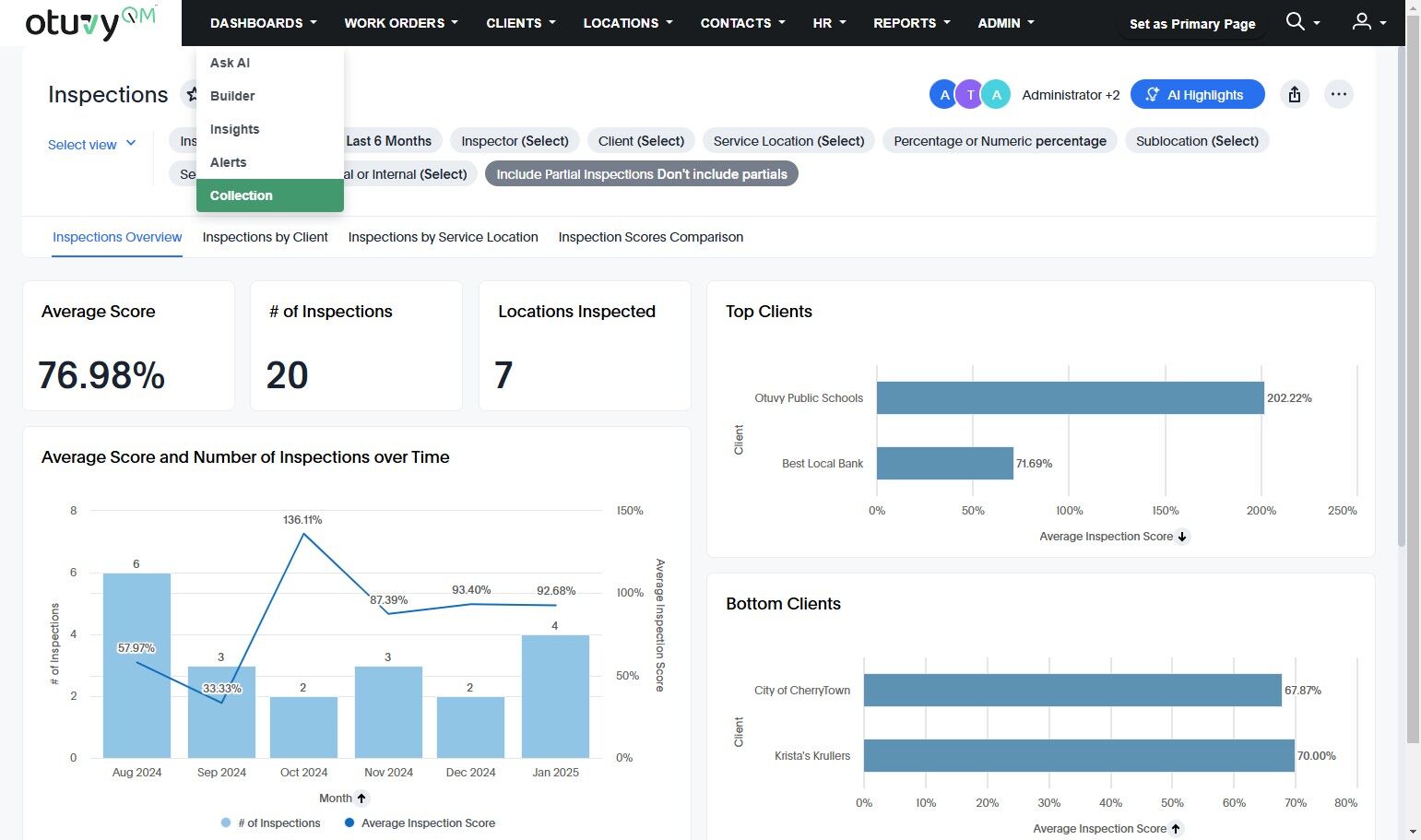This screenshot has height=840, width=1421.
Task: Toggle sort arrow on Top Clients axis
Action: tap(1182, 537)
